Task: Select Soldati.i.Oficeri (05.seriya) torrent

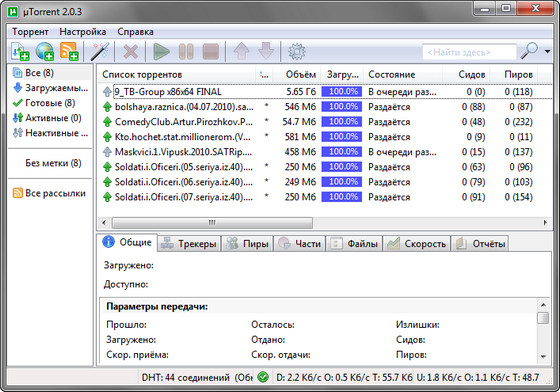Action: pyautogui.click(x=325, y=167)
